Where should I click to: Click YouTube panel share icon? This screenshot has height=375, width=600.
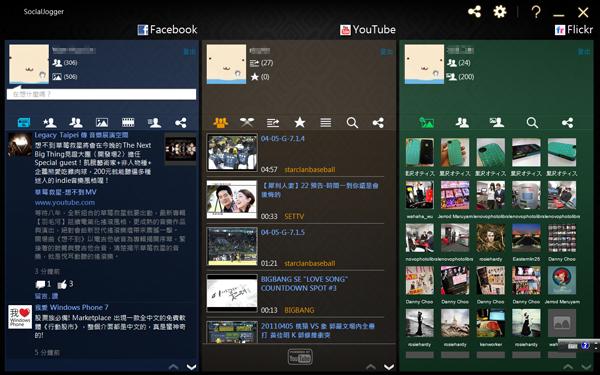coord(378,122)
